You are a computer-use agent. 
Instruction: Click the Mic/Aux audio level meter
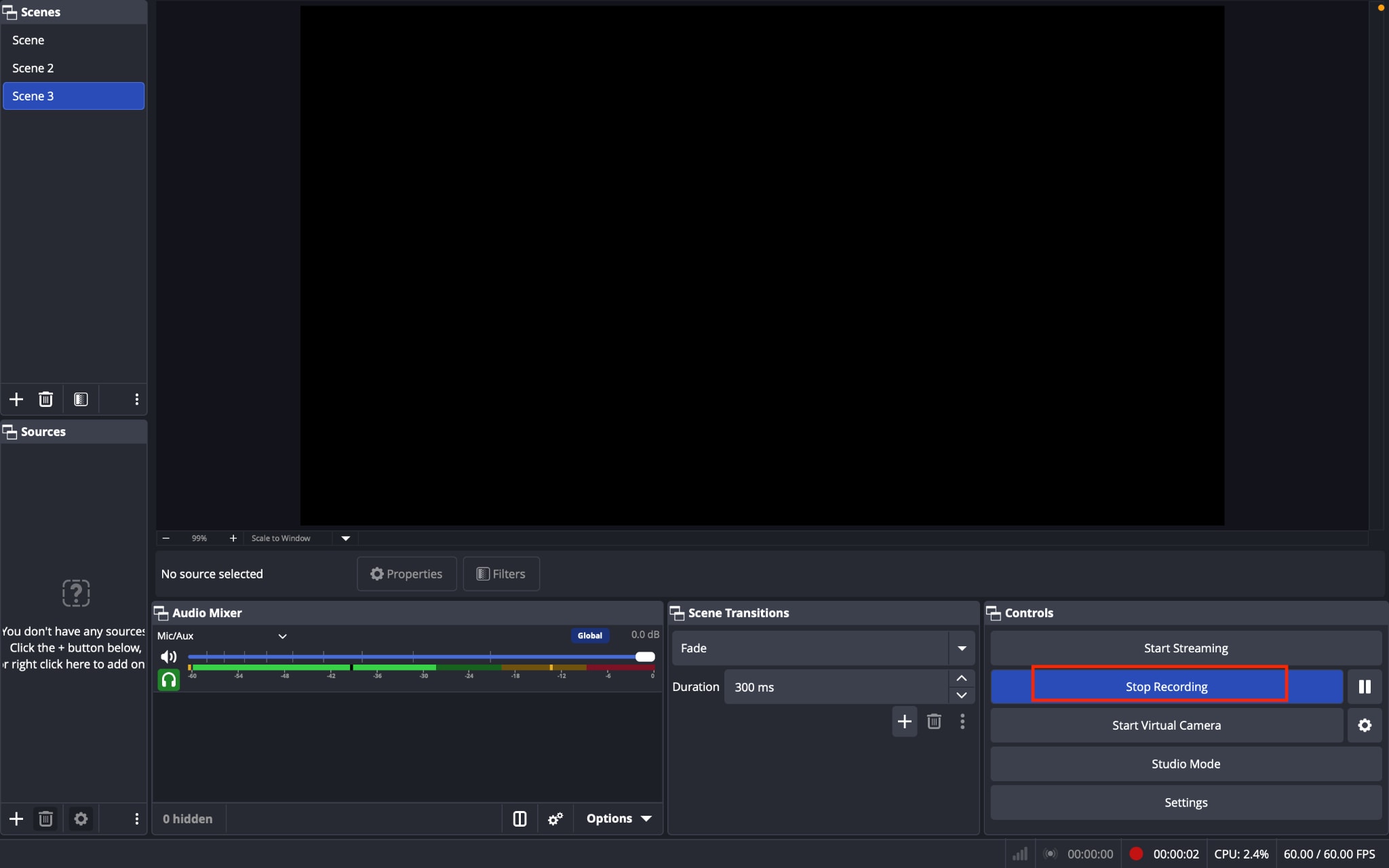421,669
